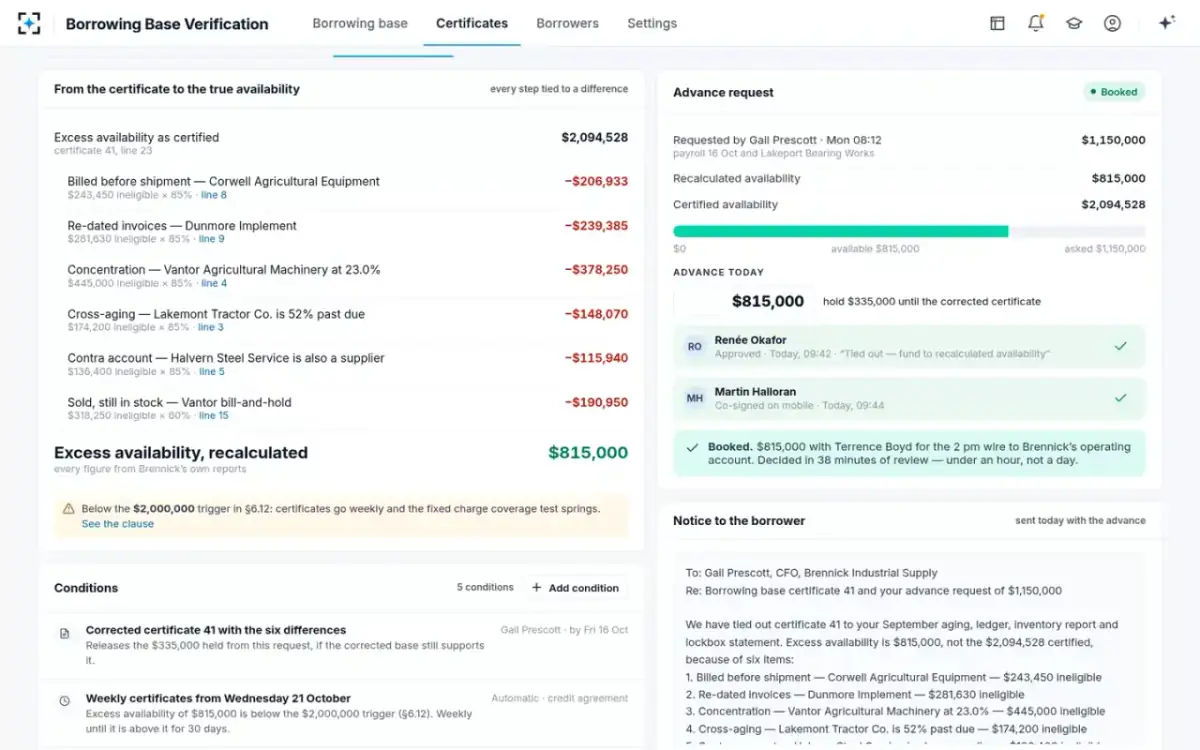
Task: Click the −$190,950 amount
Action: pos(596,402)
